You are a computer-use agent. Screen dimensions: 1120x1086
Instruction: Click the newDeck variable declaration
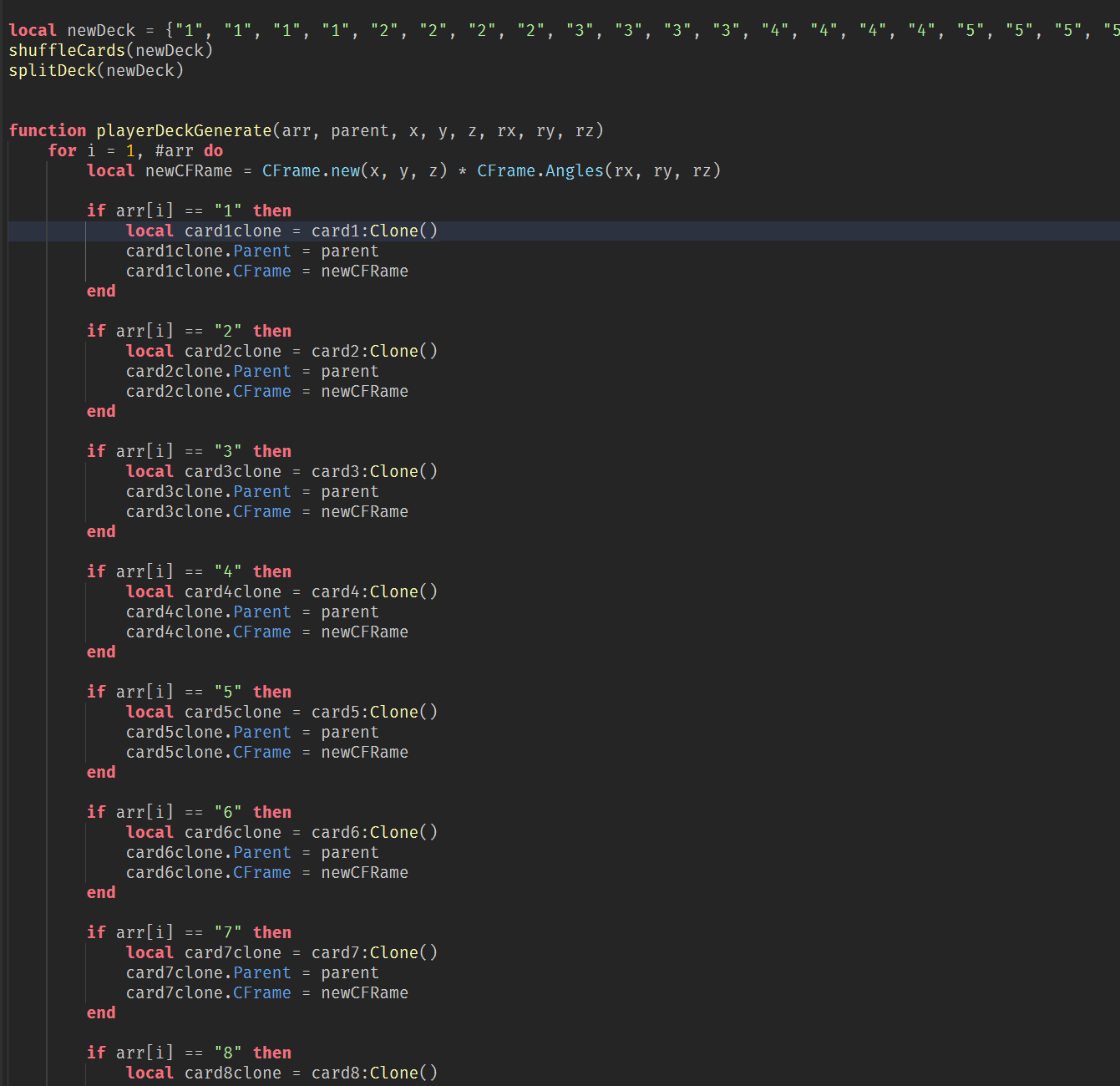point(100,30)
